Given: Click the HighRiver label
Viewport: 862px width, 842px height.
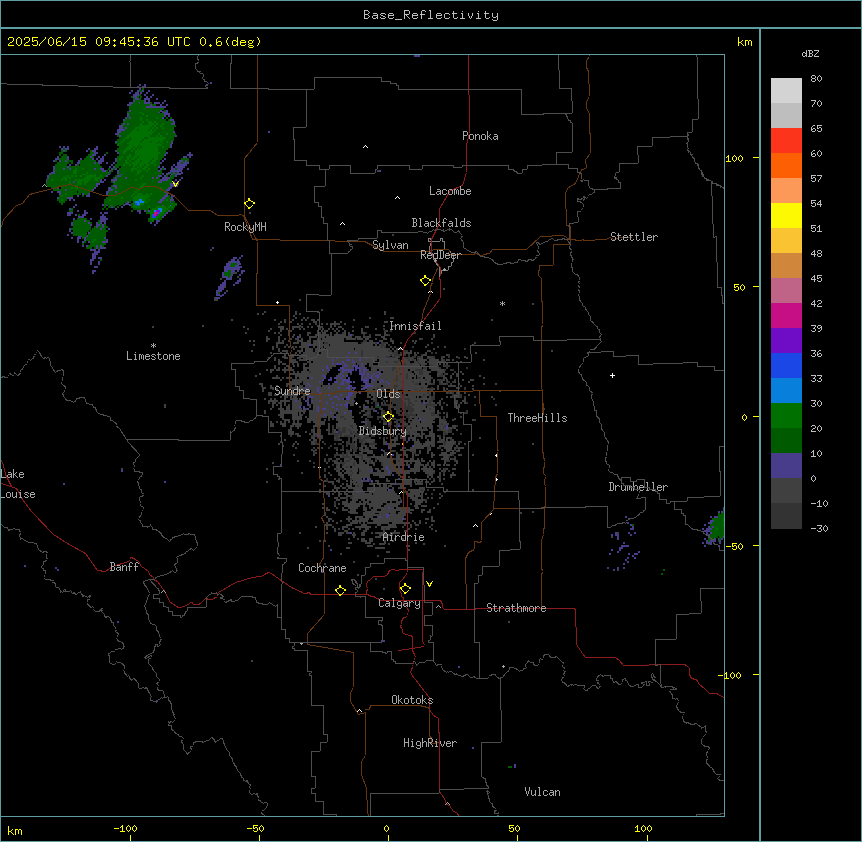Looking at the screenshot, I should tap(430, 743).
